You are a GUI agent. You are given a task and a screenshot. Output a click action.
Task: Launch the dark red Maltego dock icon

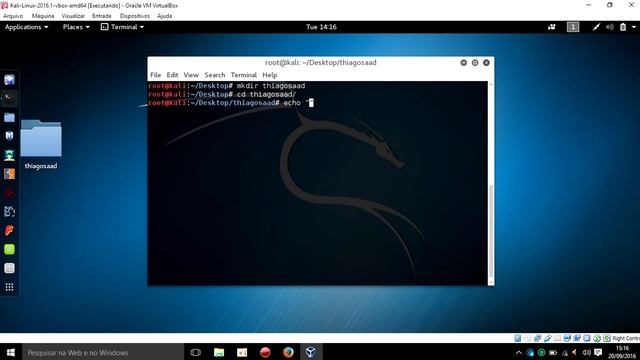pyautogui.click(x=9, y=193)
